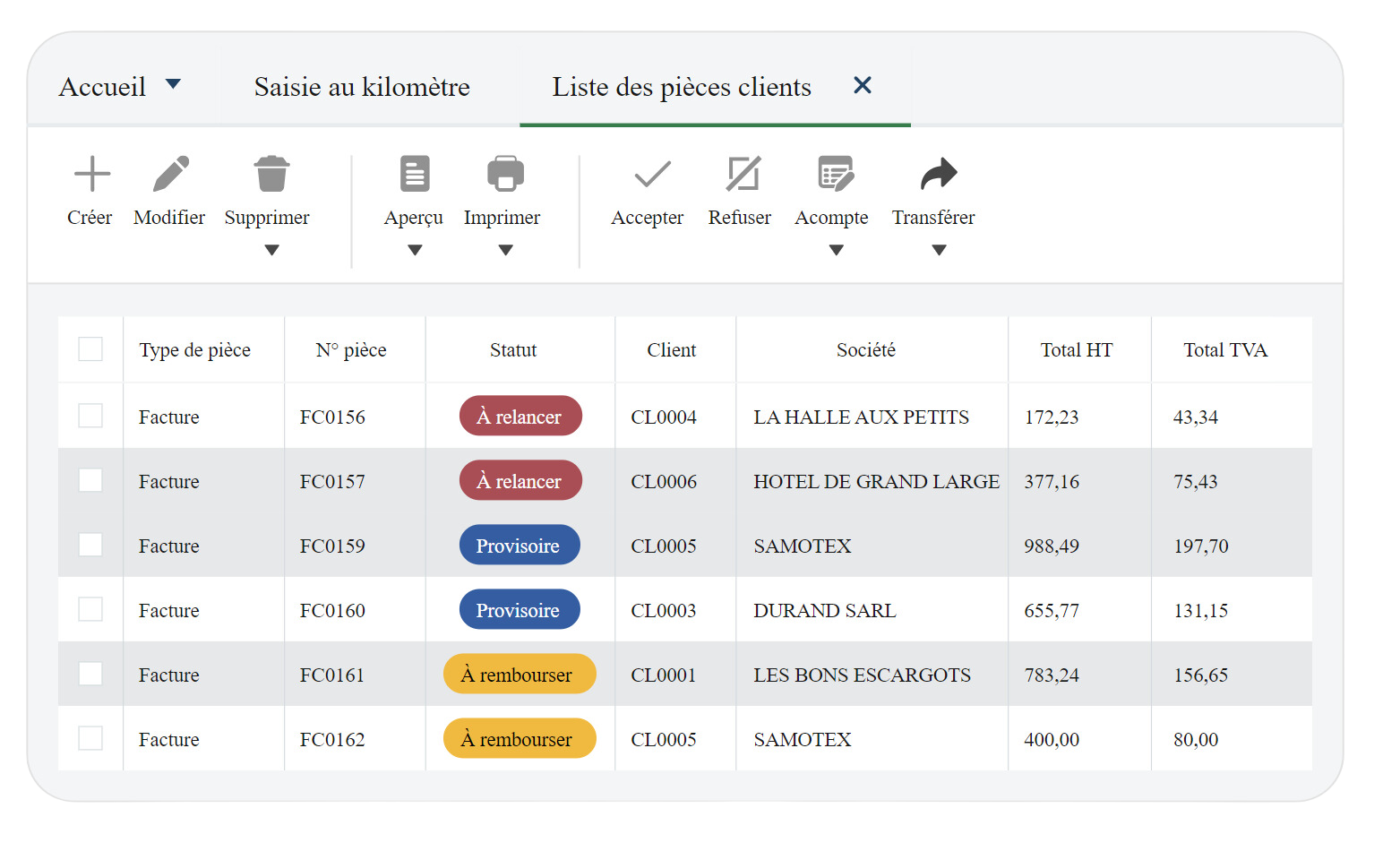Open the Acompte dropdown arrow
The image size is (1400, 860).
click(x=836, y=251)
